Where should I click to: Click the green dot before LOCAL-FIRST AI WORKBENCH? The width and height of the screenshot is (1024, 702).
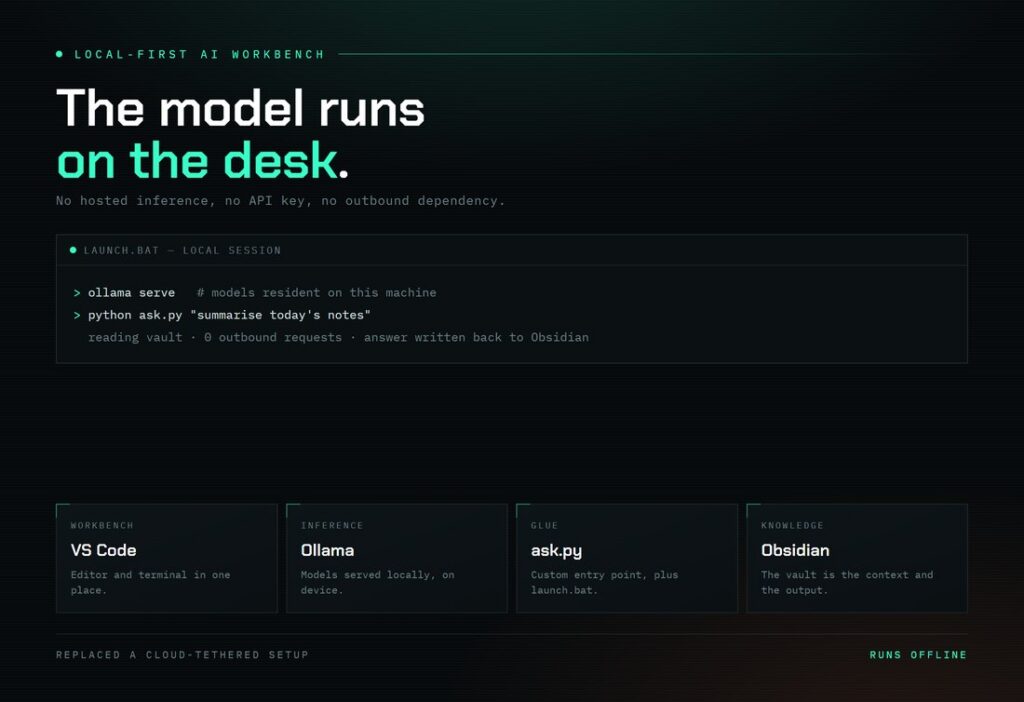click(59, 54)
